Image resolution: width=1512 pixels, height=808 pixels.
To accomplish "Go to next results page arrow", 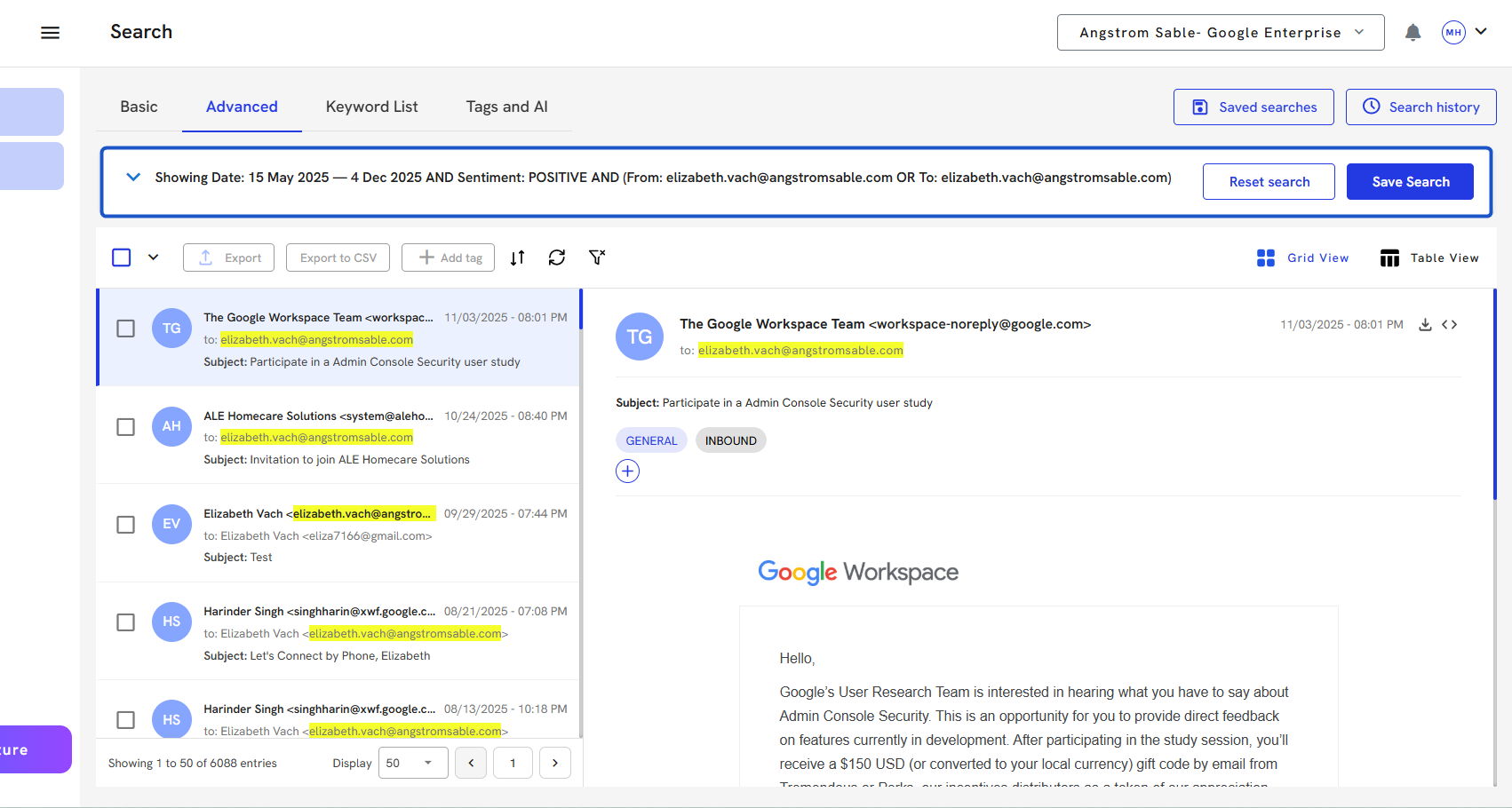I will click(x=555, y=763).
